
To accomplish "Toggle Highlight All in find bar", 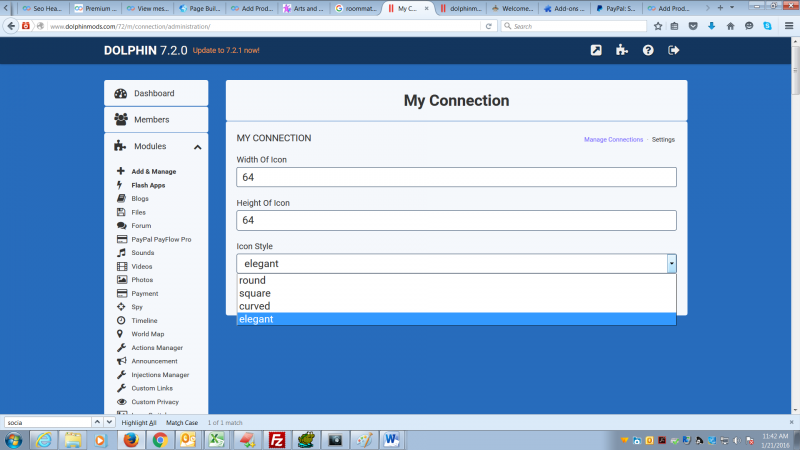I will 139,422.
